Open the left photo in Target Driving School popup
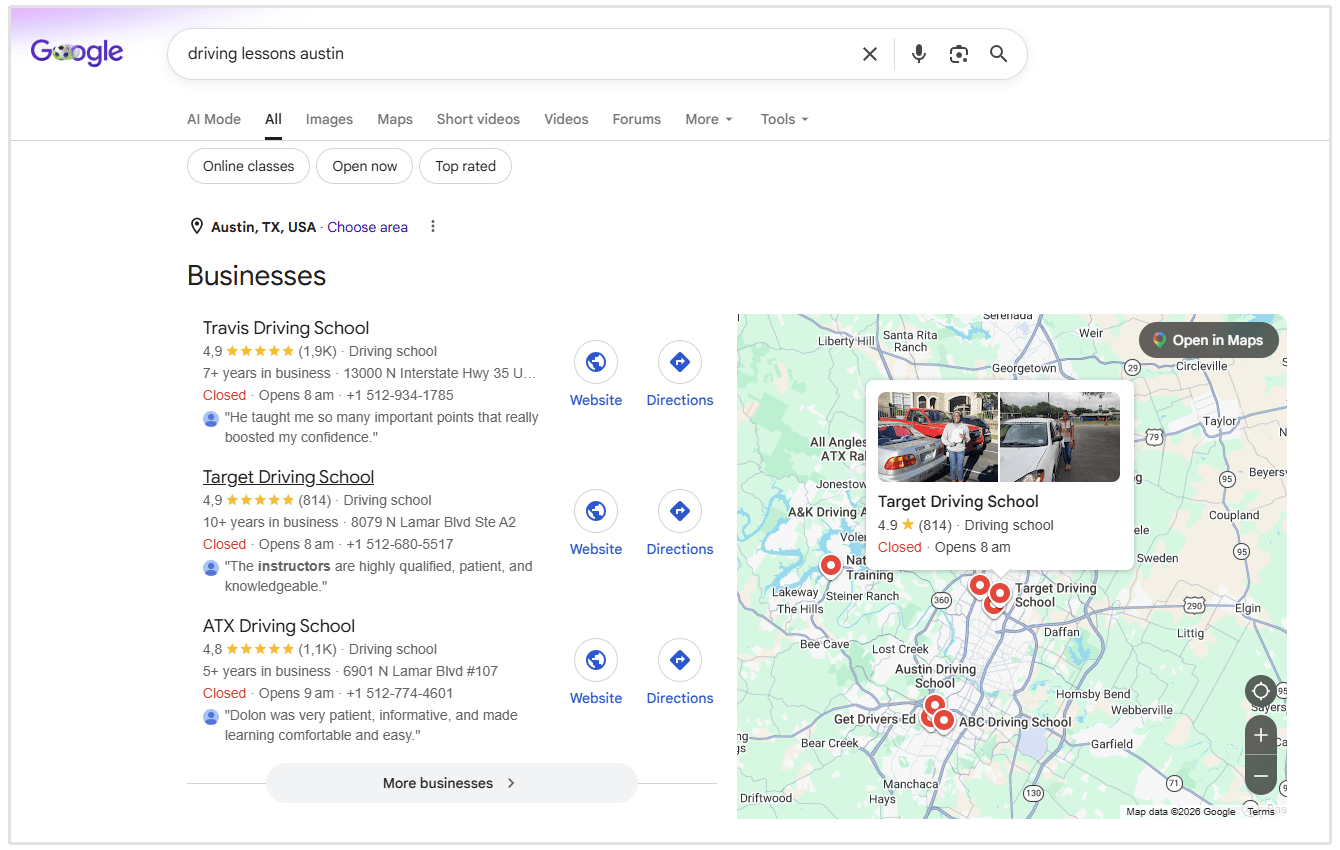 pyautogui.click(x=938, y=437)
